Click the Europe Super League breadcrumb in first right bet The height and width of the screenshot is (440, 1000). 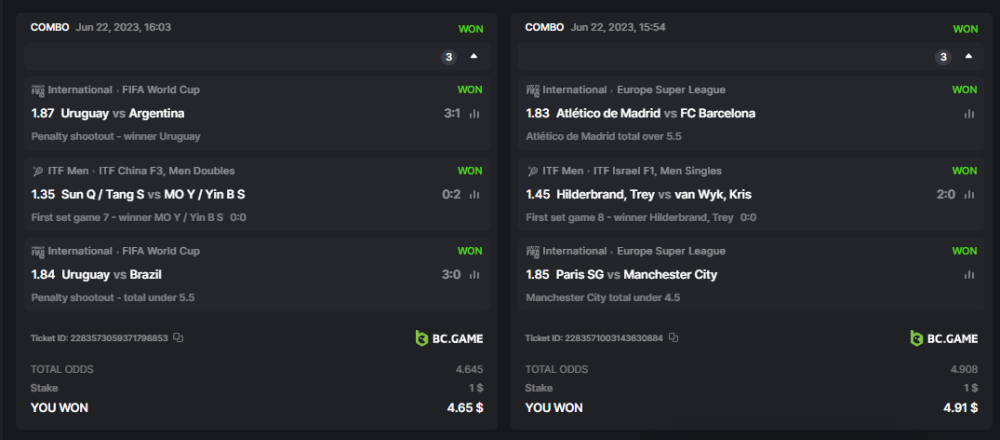coord(670,90)
